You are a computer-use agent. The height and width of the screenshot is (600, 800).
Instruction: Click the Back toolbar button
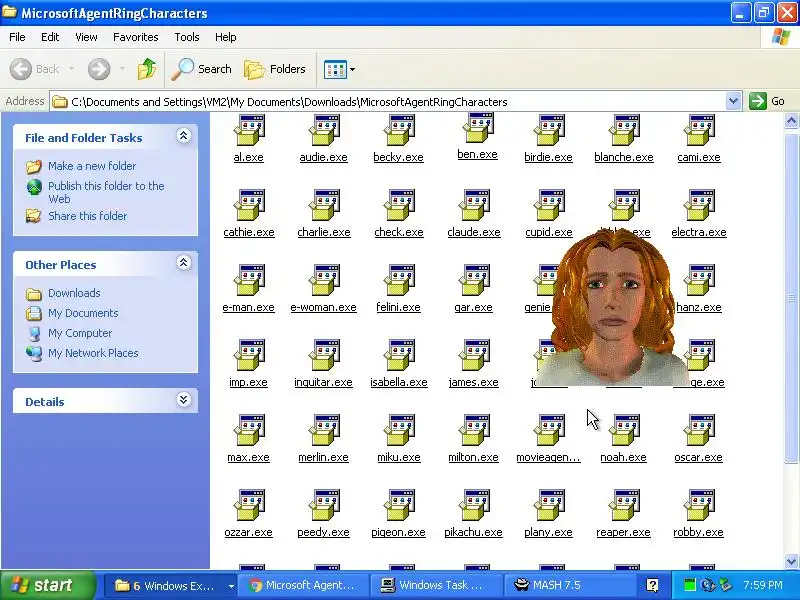click(35, 69)
